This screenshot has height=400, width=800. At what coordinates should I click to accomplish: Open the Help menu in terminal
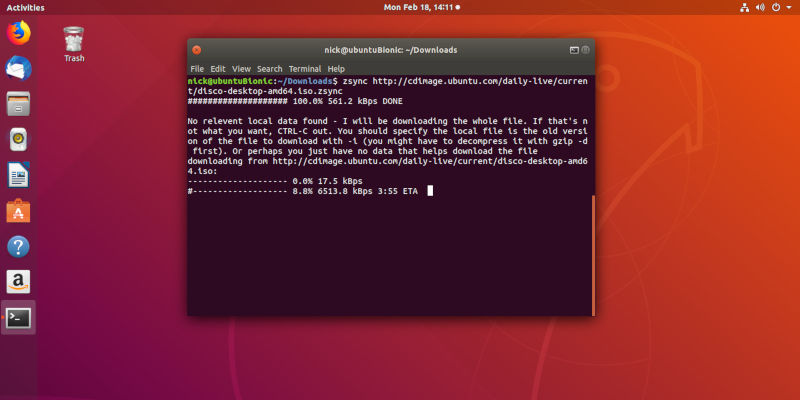pyautogui.click(x=336, y=69)
